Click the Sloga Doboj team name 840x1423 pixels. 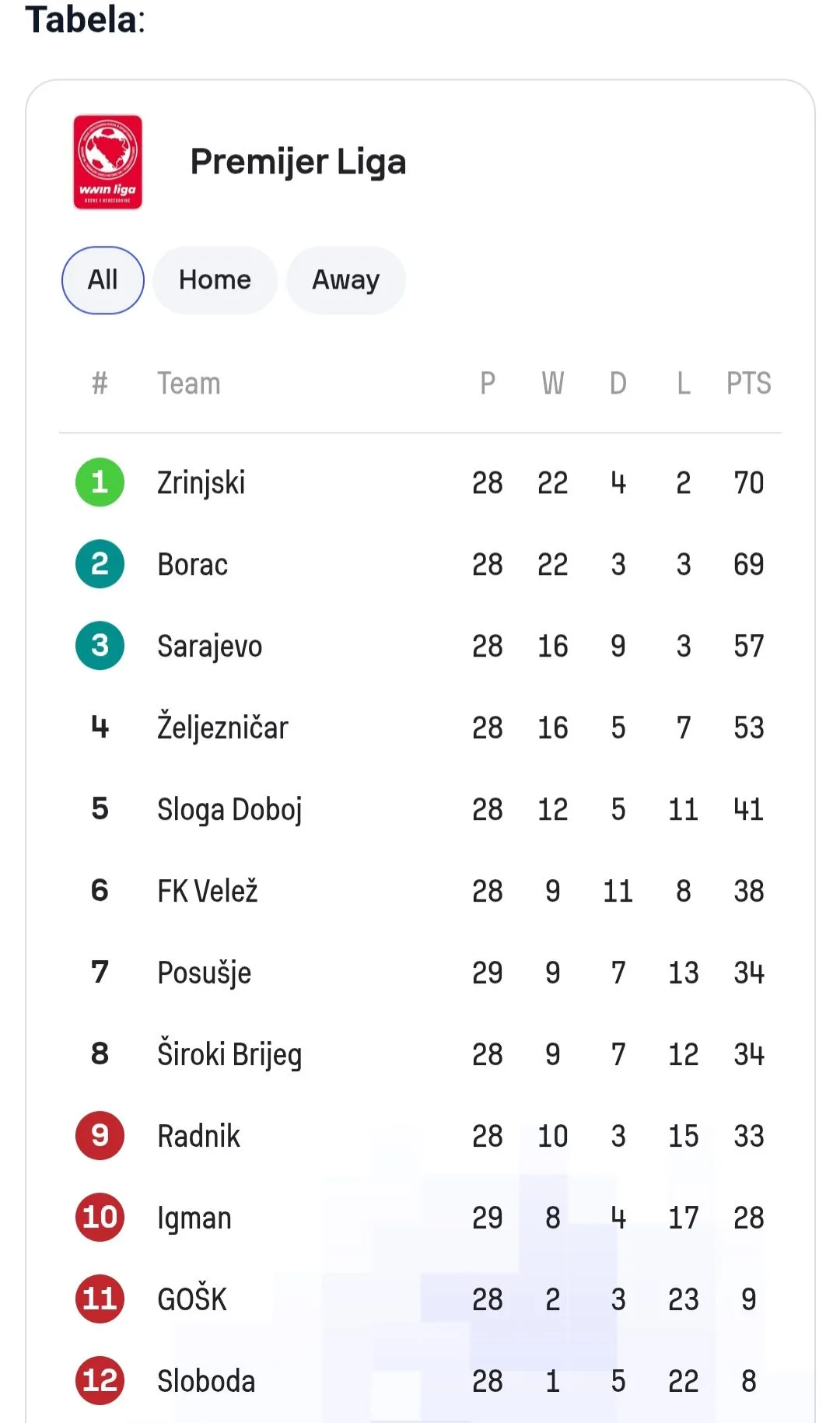pos(229,809)
